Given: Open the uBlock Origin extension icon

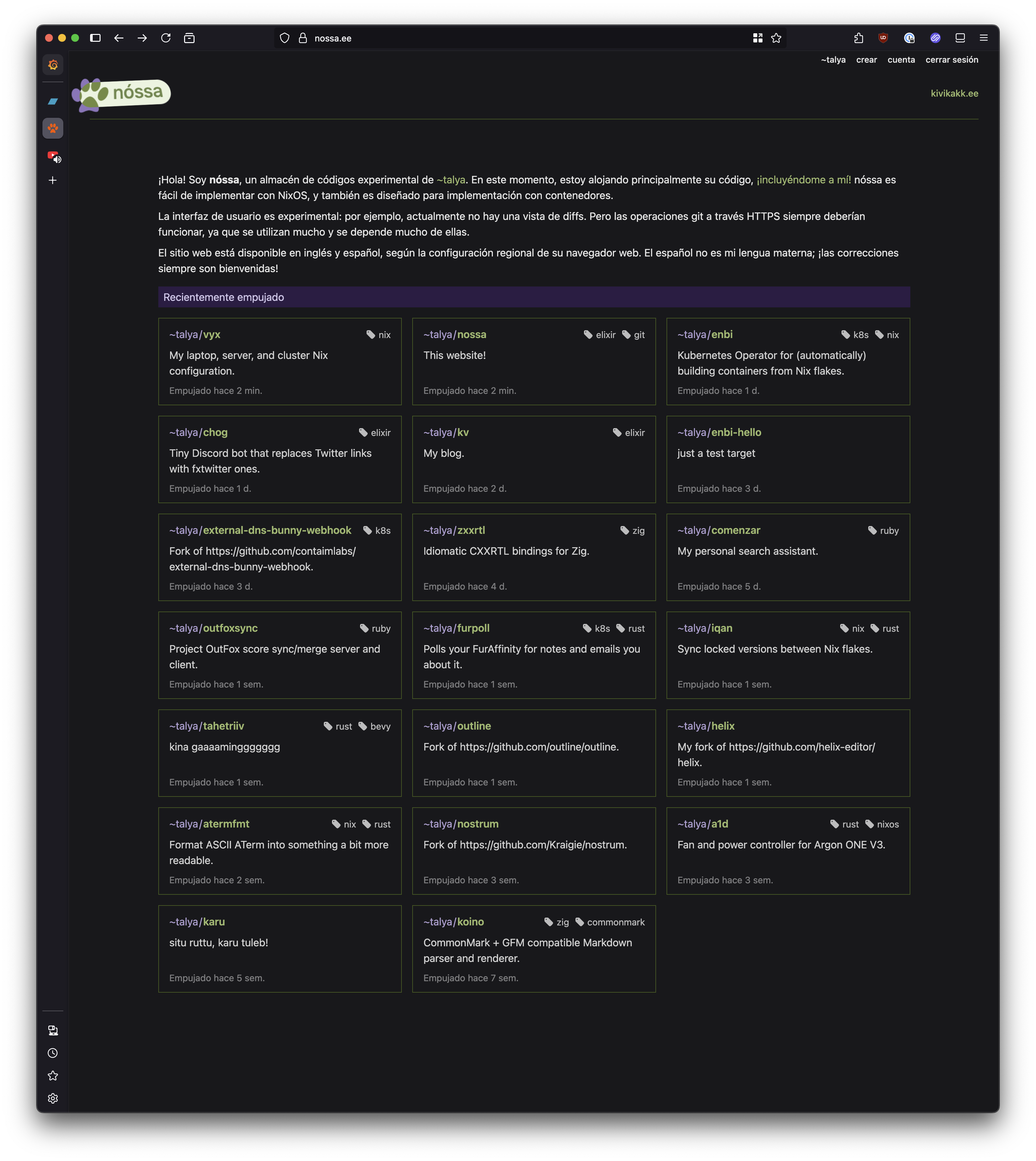Looking at the screenshot, I should coord(883,38).
